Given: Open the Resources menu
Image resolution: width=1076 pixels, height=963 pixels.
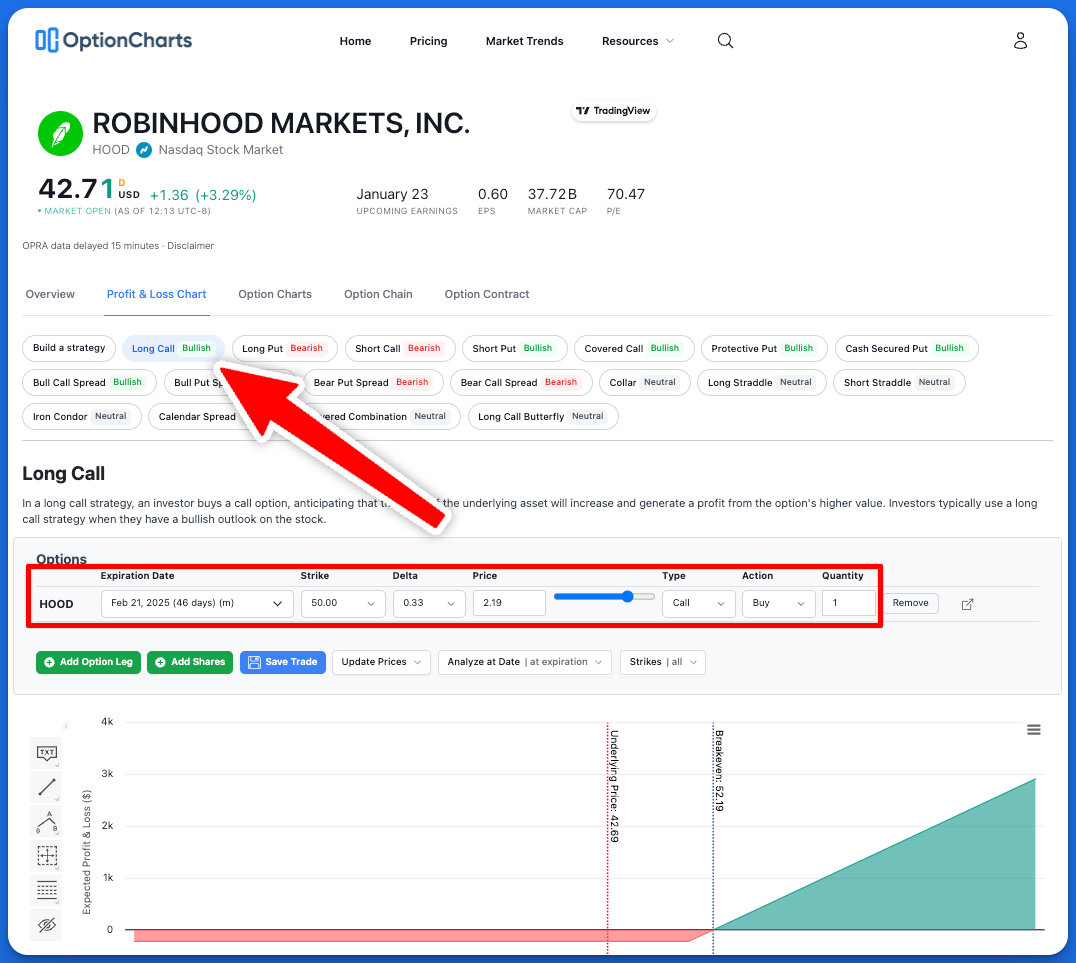Looking at the screenshot, I should (637, 41).
